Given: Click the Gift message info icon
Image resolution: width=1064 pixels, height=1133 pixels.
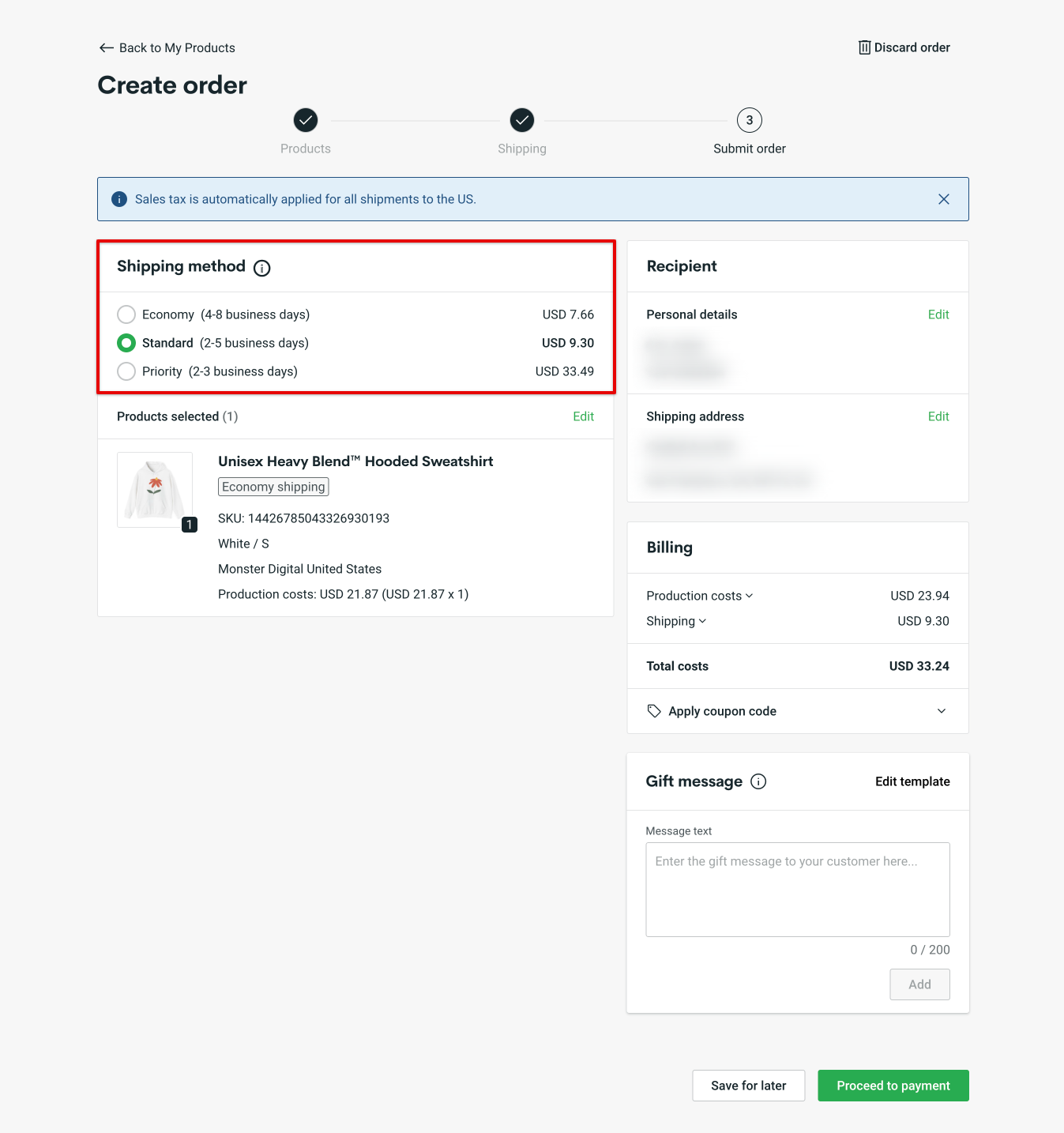Looking at the screenshot, I should (x=758, y=781).
